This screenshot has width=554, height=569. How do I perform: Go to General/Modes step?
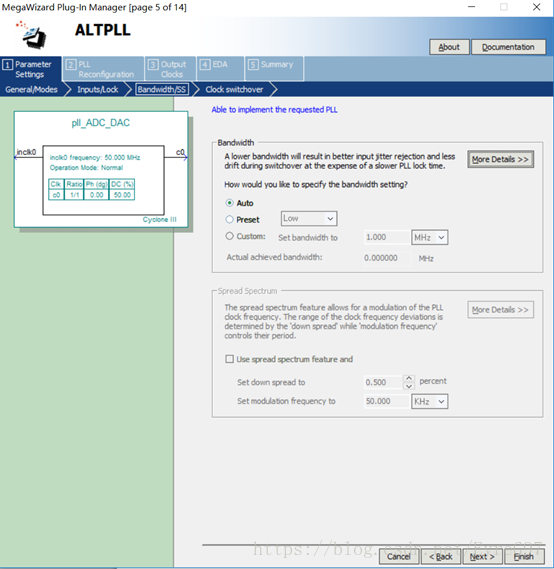31,89
